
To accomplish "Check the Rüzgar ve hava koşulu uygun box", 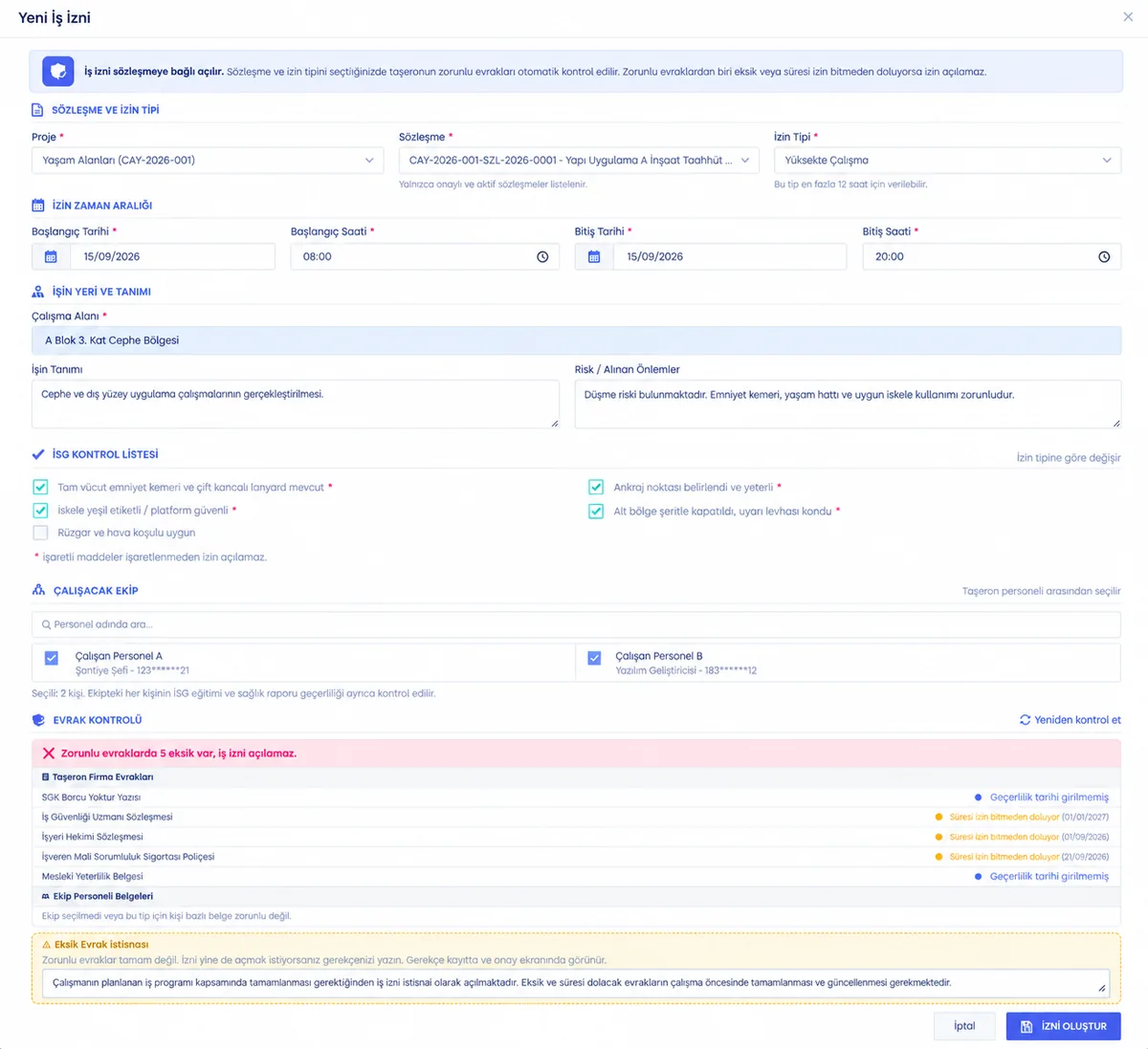I will [40, 534].
